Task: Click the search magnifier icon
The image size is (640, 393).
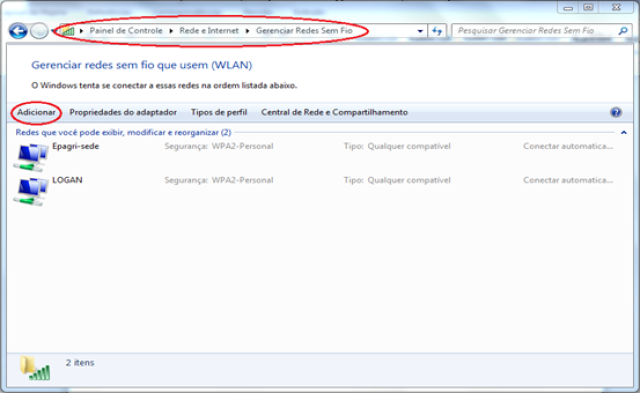Action: coord(623,31)
